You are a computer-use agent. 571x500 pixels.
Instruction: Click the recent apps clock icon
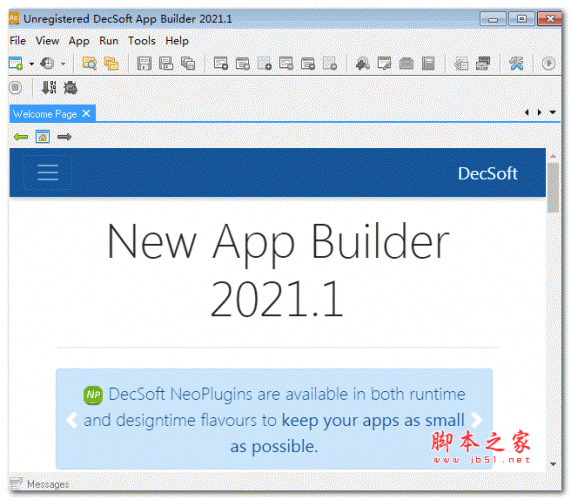tap(47, 63)
